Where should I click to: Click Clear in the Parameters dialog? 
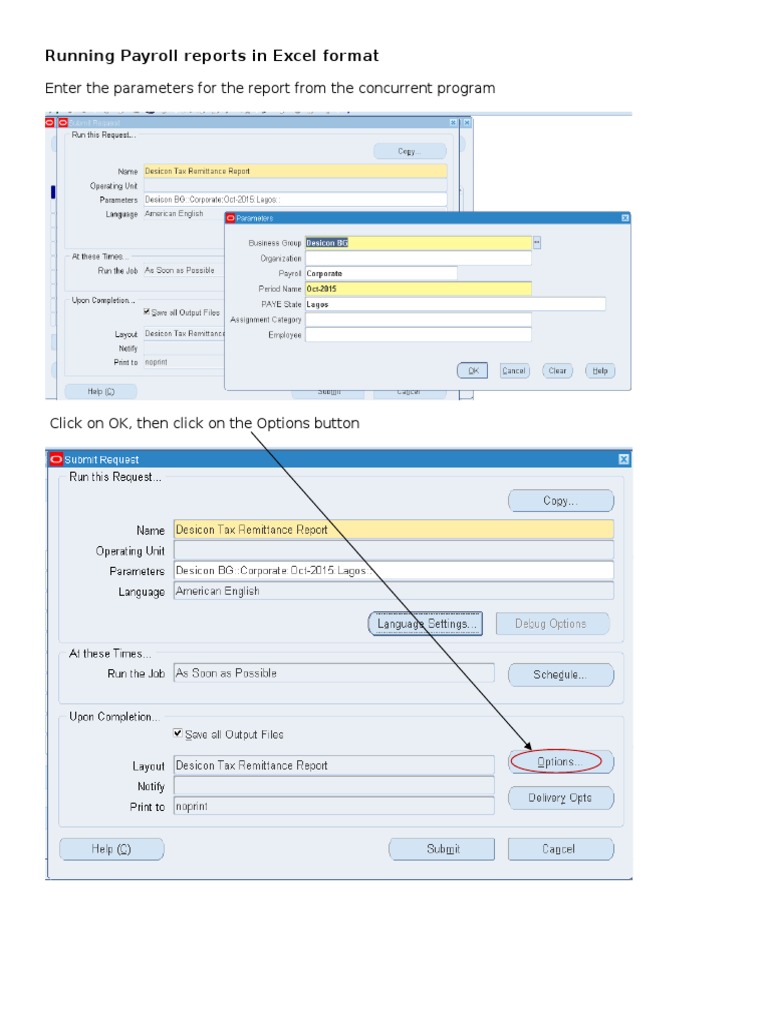point(557,371)
